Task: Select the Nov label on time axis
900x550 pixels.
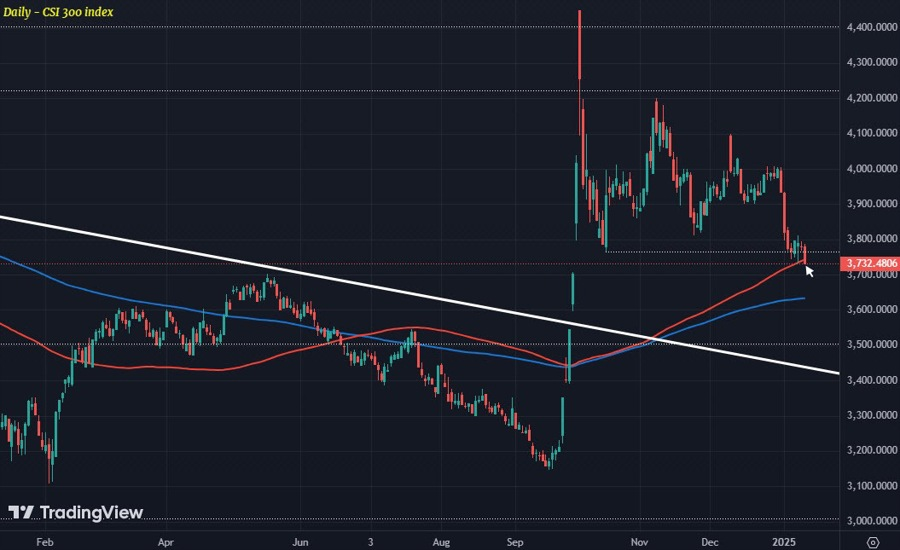Action: click(639, 542)
